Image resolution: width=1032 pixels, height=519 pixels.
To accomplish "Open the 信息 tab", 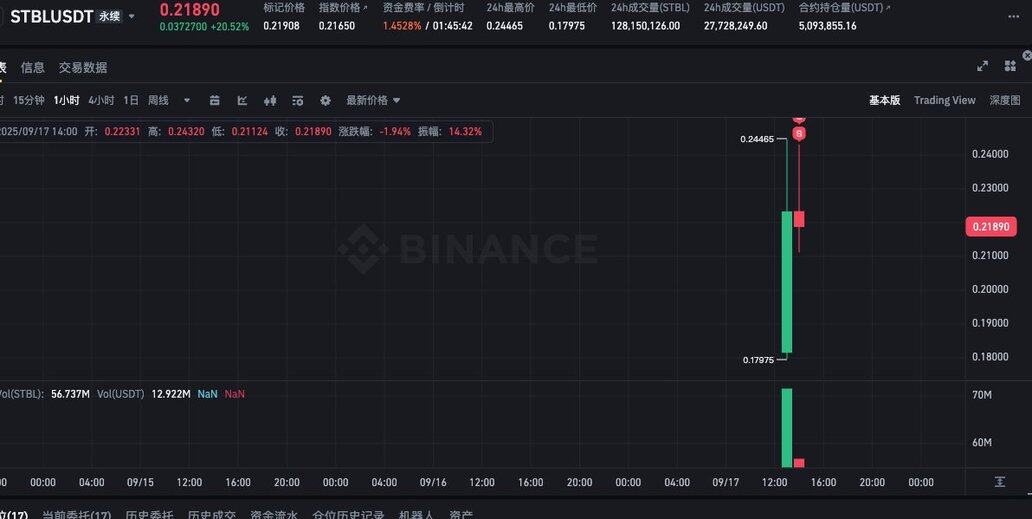I will (x=32, y=67).
